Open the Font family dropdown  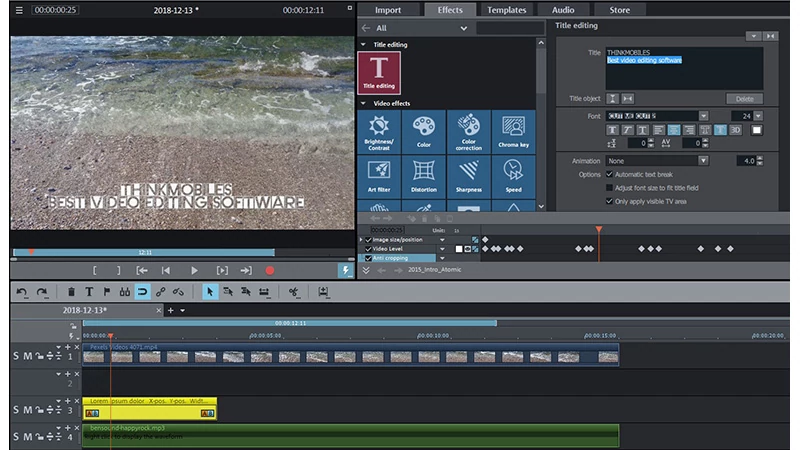[x=704, y=116]
